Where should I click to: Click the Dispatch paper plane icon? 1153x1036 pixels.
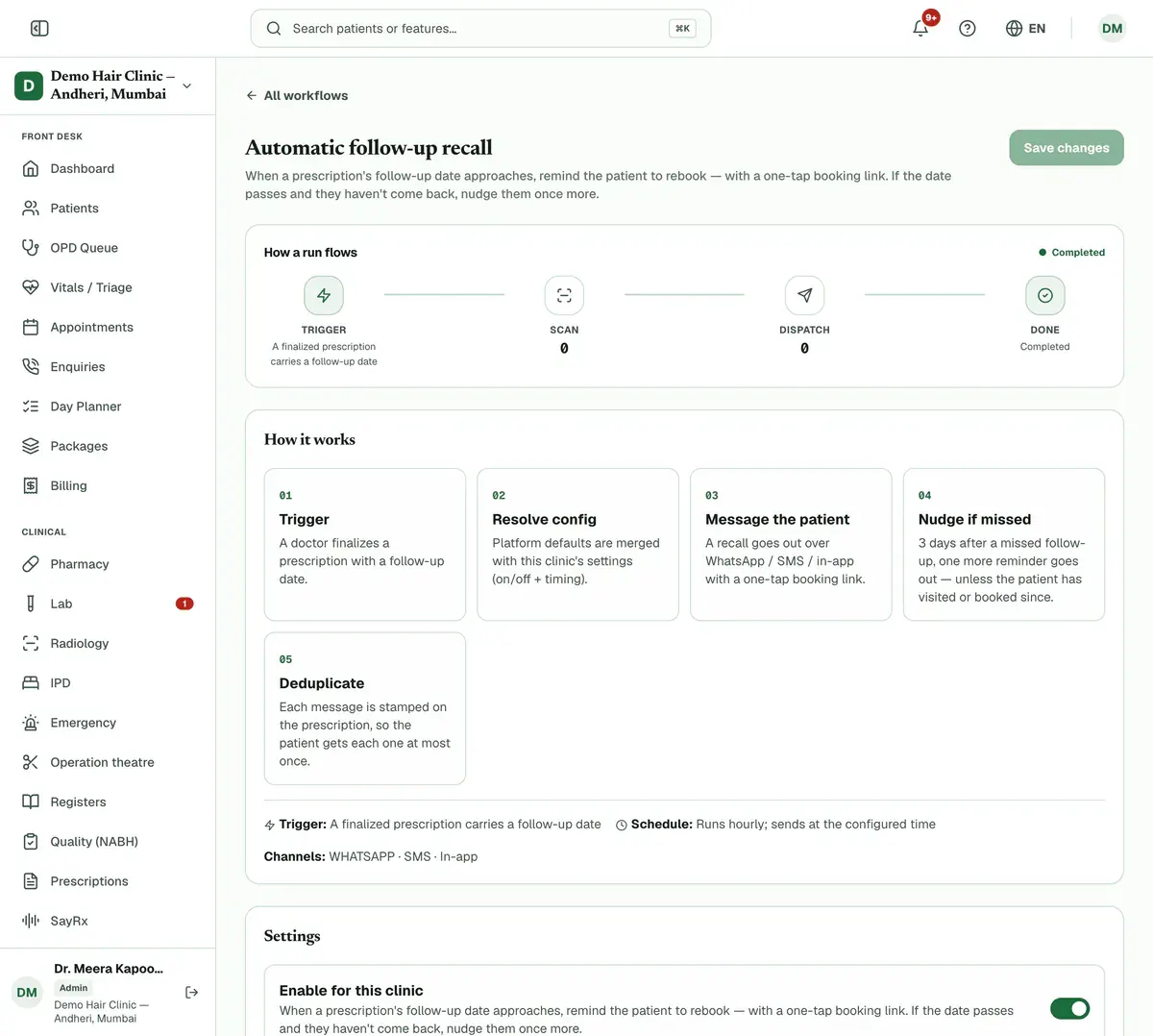[x=804, y=295]
